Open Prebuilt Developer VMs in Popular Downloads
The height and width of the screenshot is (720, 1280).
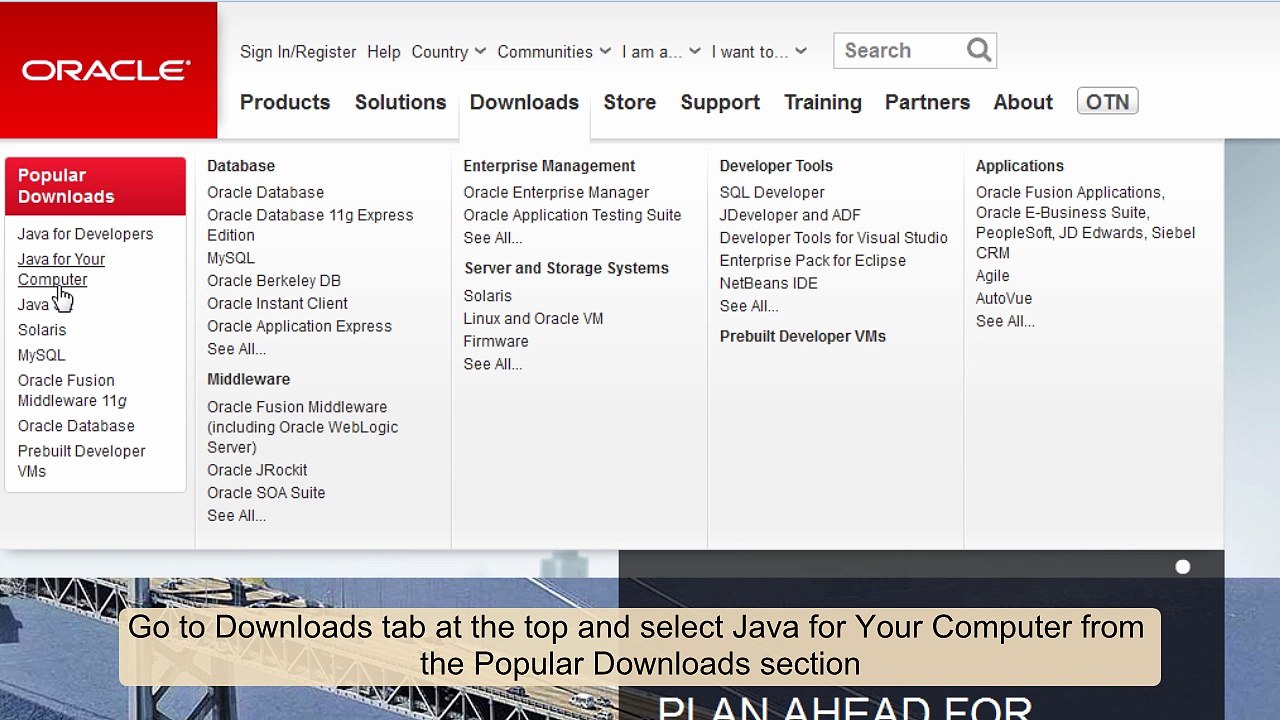point(81,461)
